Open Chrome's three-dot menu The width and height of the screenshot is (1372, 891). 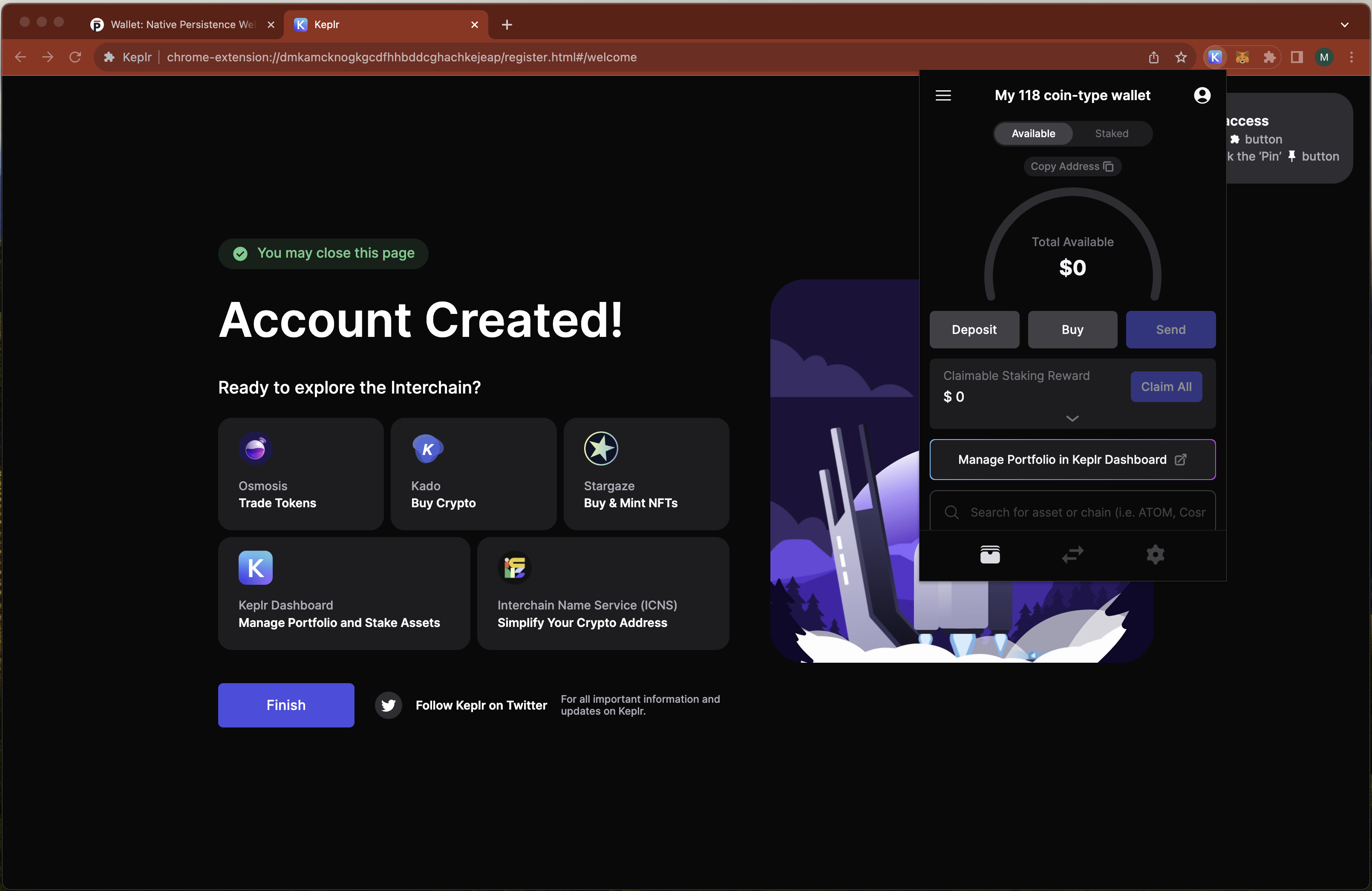[1351, 57]
